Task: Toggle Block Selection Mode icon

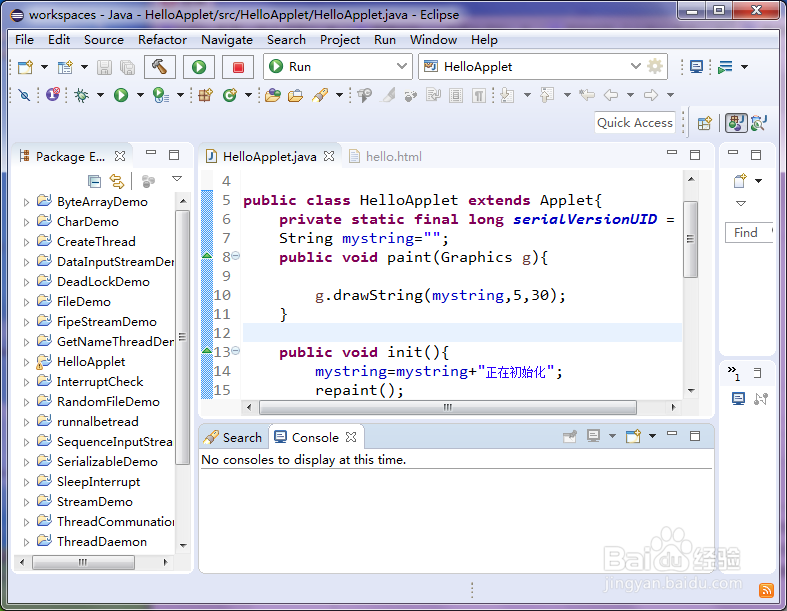Action: [x=456, y=95]
